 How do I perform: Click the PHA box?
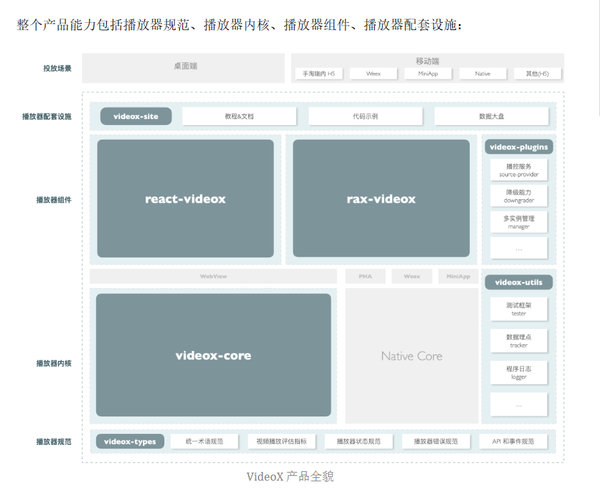point(365,276)
